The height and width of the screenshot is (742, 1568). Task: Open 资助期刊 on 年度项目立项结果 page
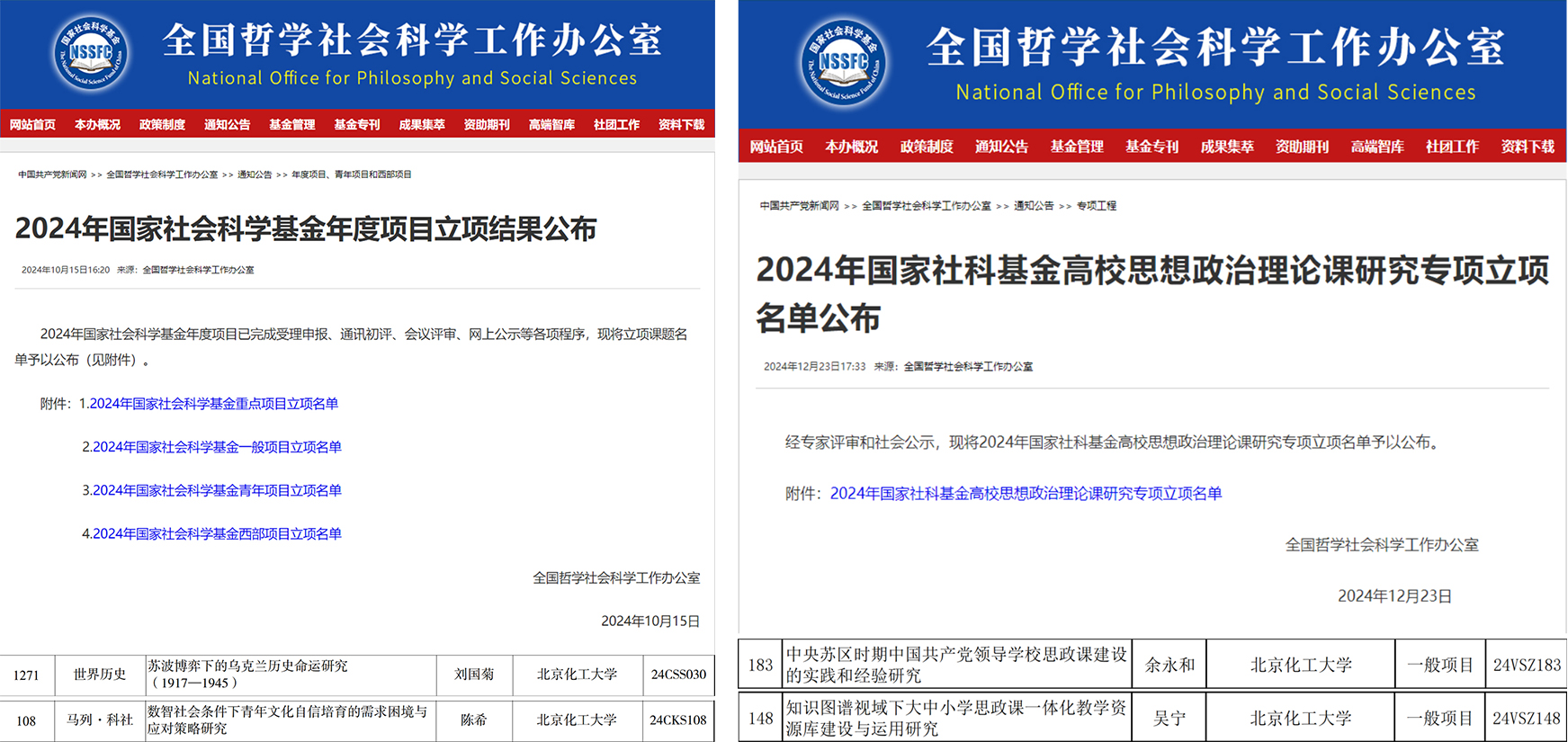(487, 124)
